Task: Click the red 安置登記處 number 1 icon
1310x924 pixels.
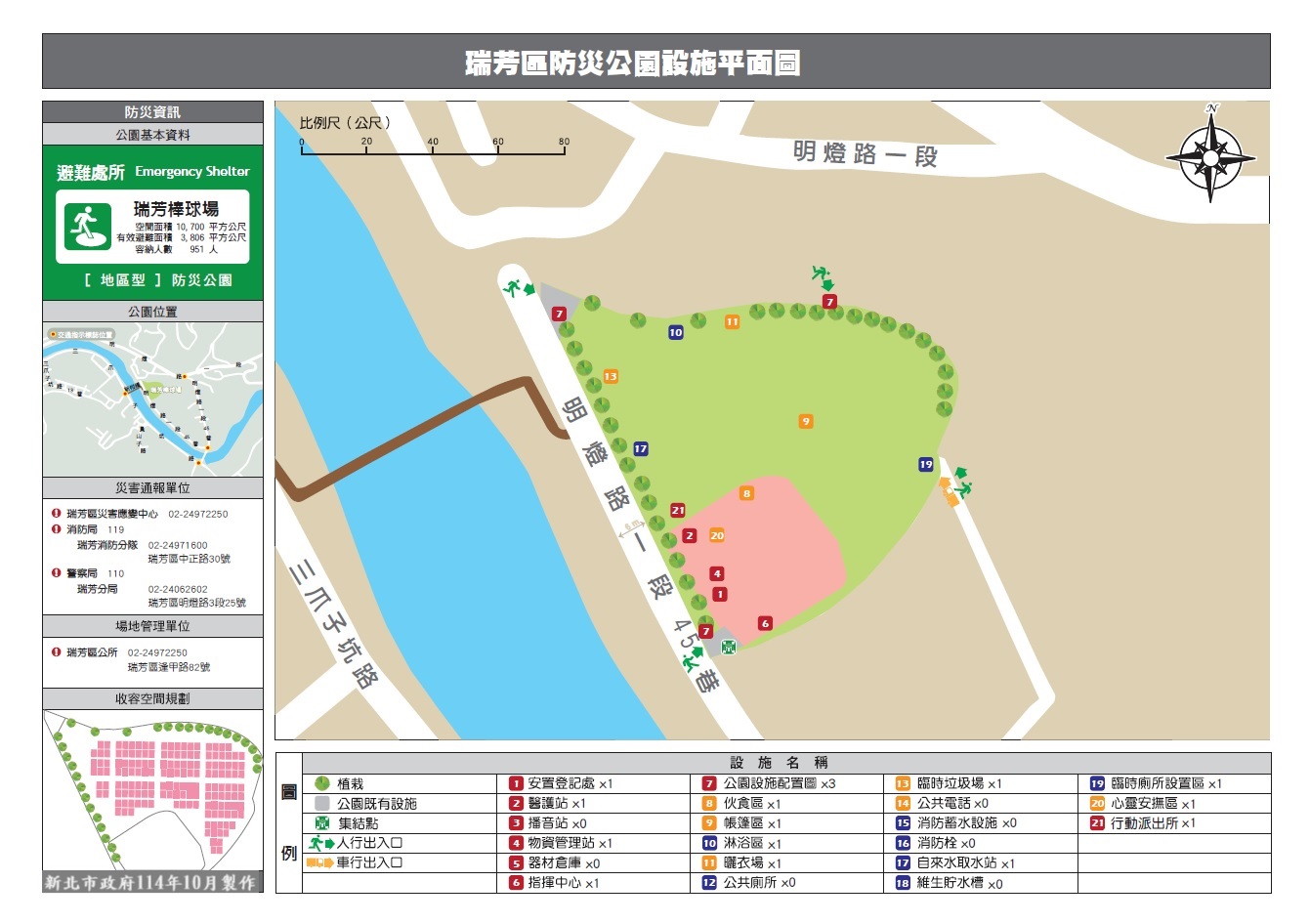Action: pos(515,782)
